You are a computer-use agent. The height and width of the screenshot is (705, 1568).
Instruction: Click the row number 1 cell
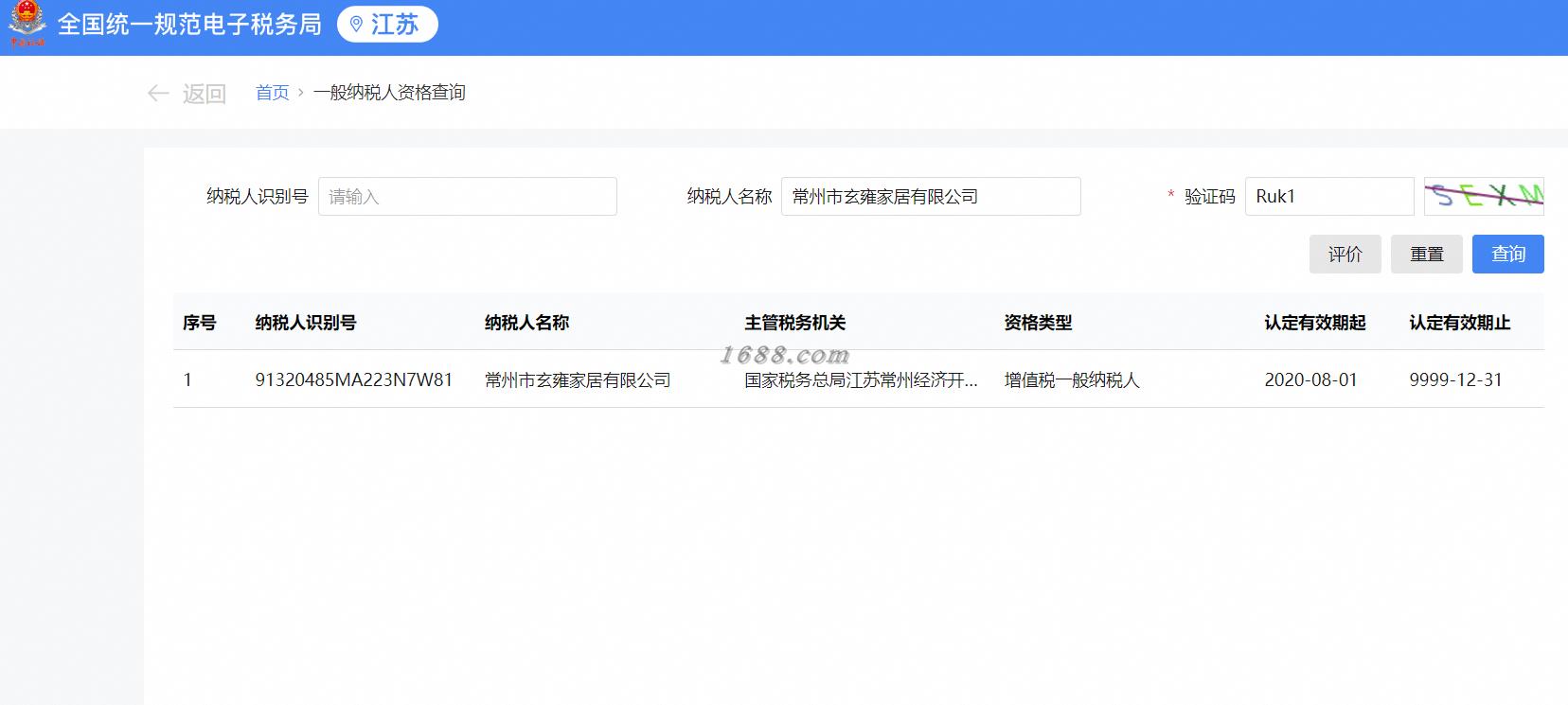point(187,379)
